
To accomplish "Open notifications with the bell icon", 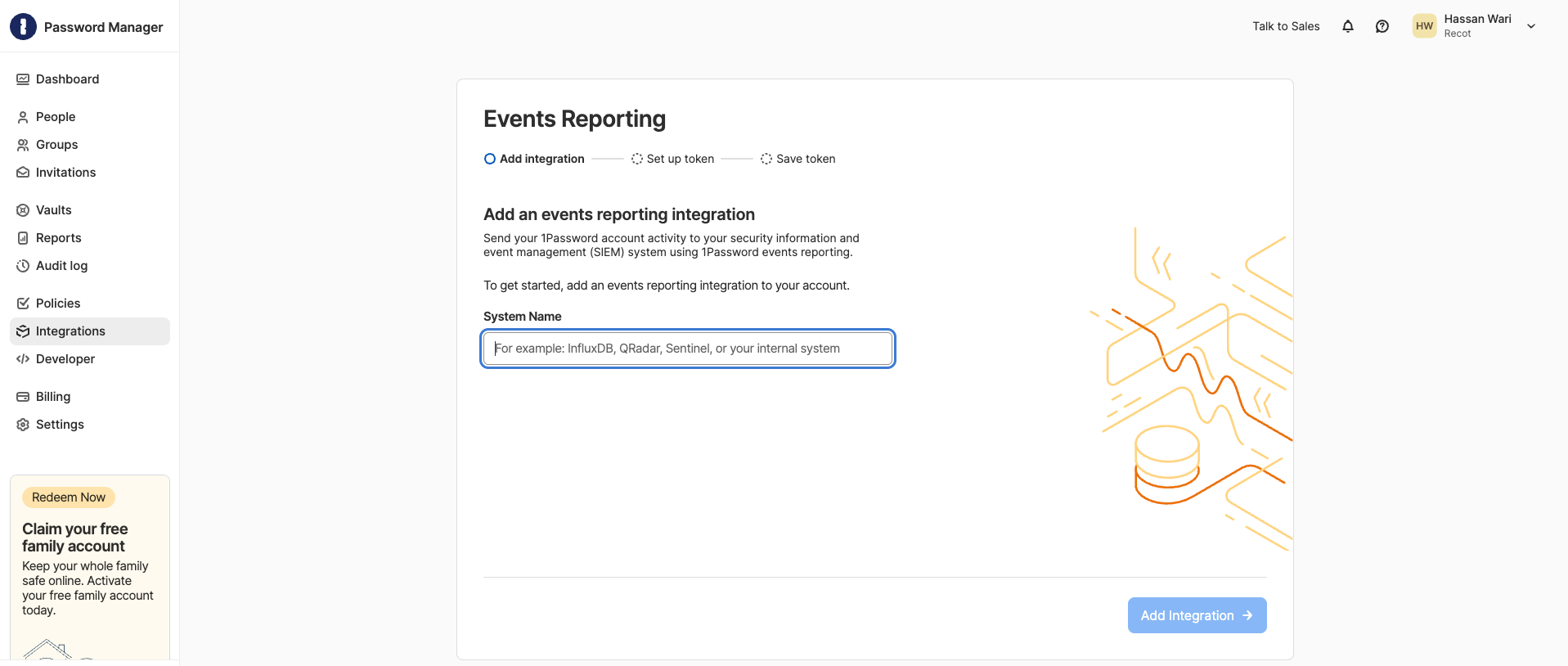I will tap(1348, 26).
